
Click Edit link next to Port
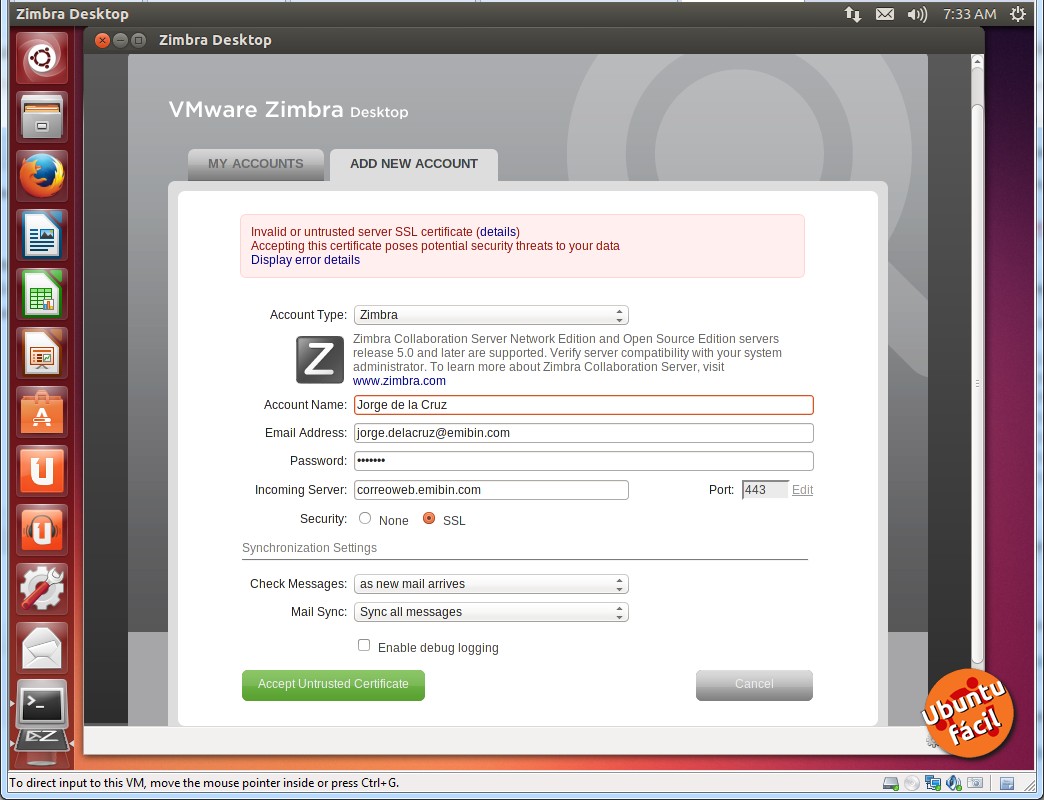coord(802,490)
